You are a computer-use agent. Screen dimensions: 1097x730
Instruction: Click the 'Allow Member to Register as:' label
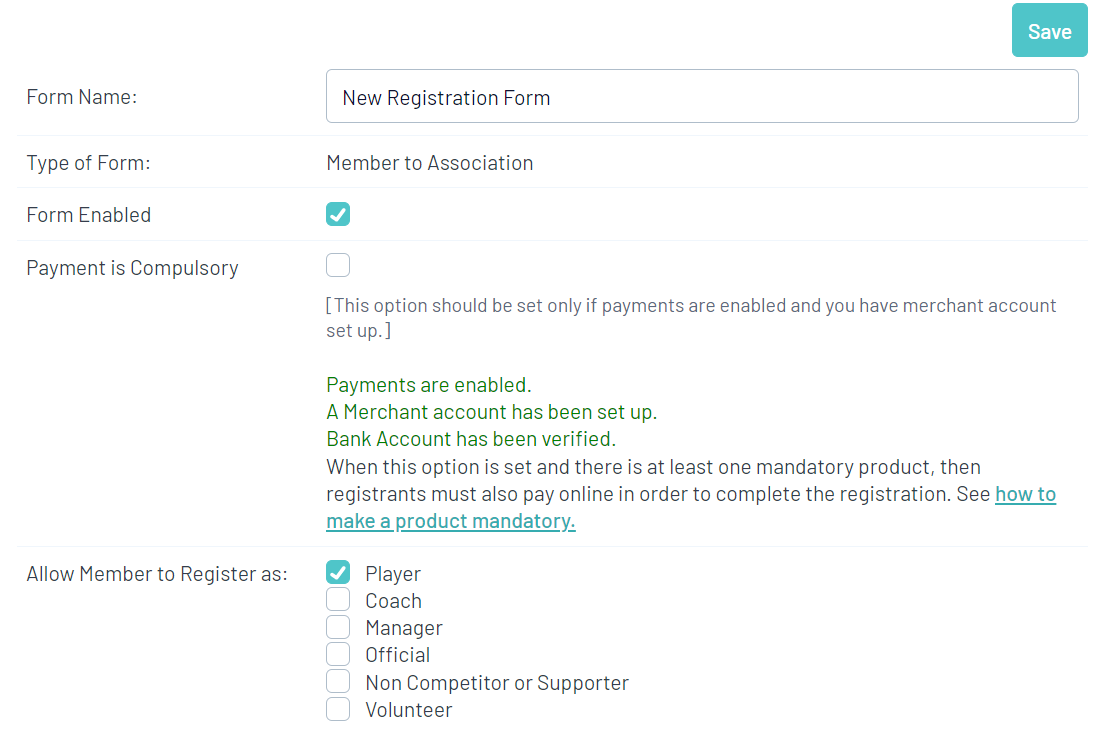156,574
